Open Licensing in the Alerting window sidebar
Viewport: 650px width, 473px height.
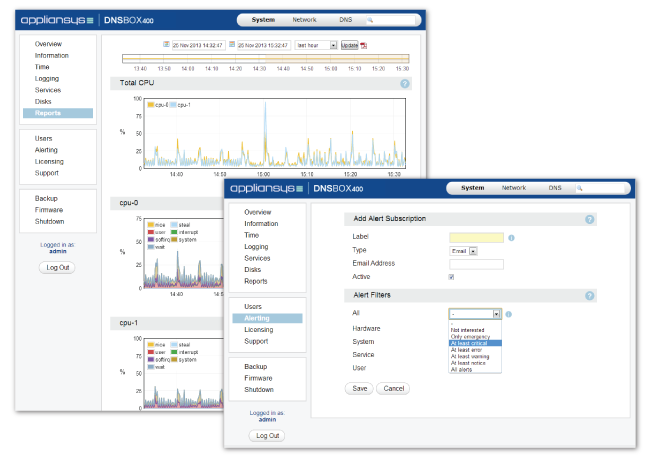click(x=259, y=330)
